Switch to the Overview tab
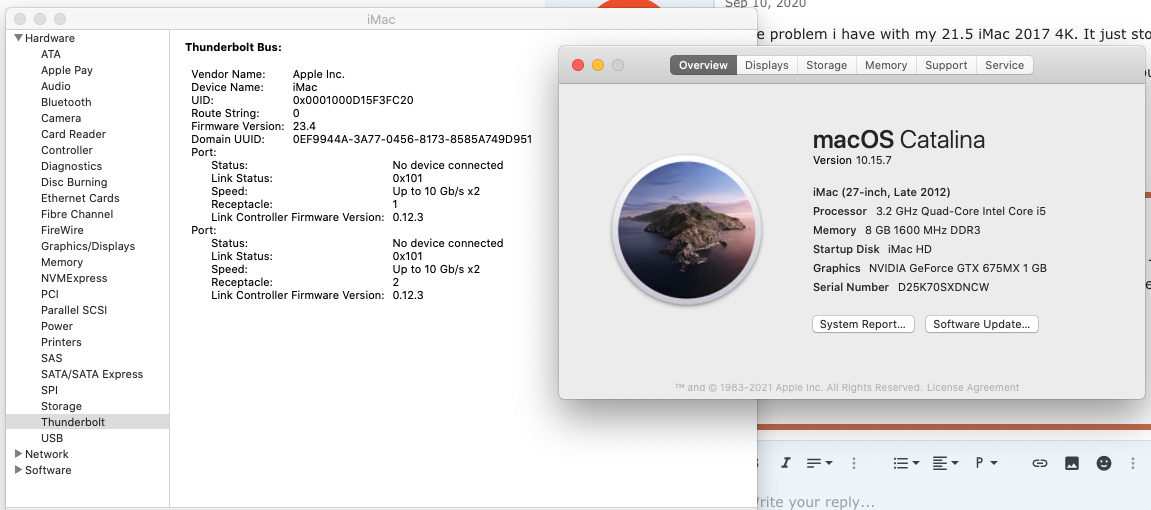1151x510 pixels. tap(702, 65)
